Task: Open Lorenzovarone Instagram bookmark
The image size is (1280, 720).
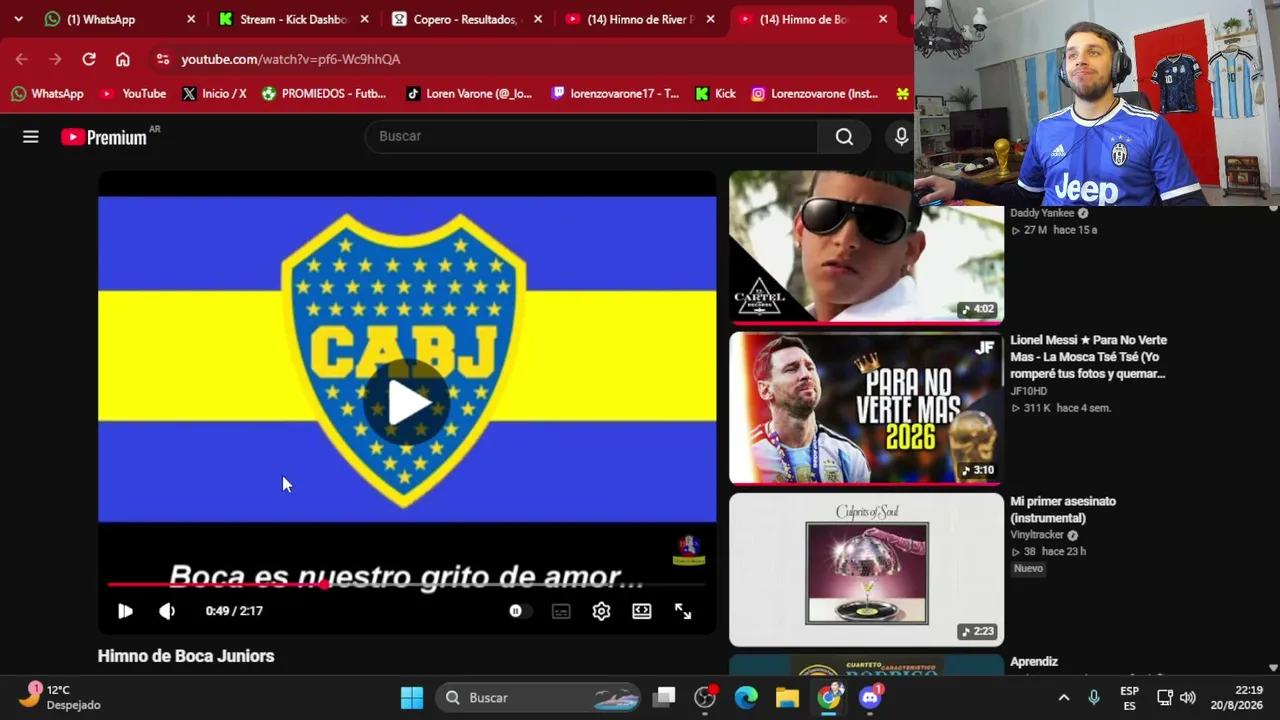Action: 815,94
